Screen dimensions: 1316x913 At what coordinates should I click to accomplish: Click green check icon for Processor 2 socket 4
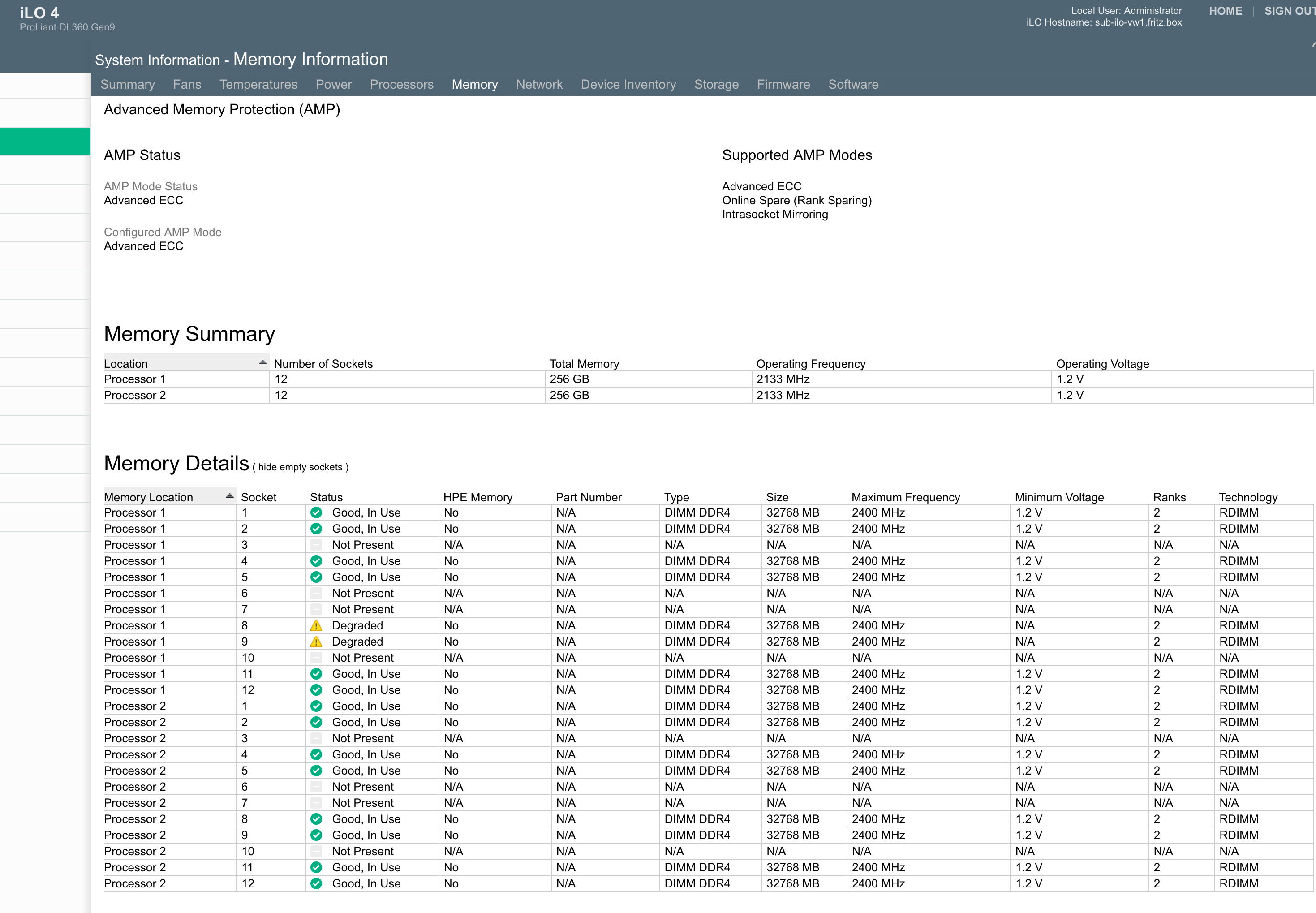[x=316, y=754]
